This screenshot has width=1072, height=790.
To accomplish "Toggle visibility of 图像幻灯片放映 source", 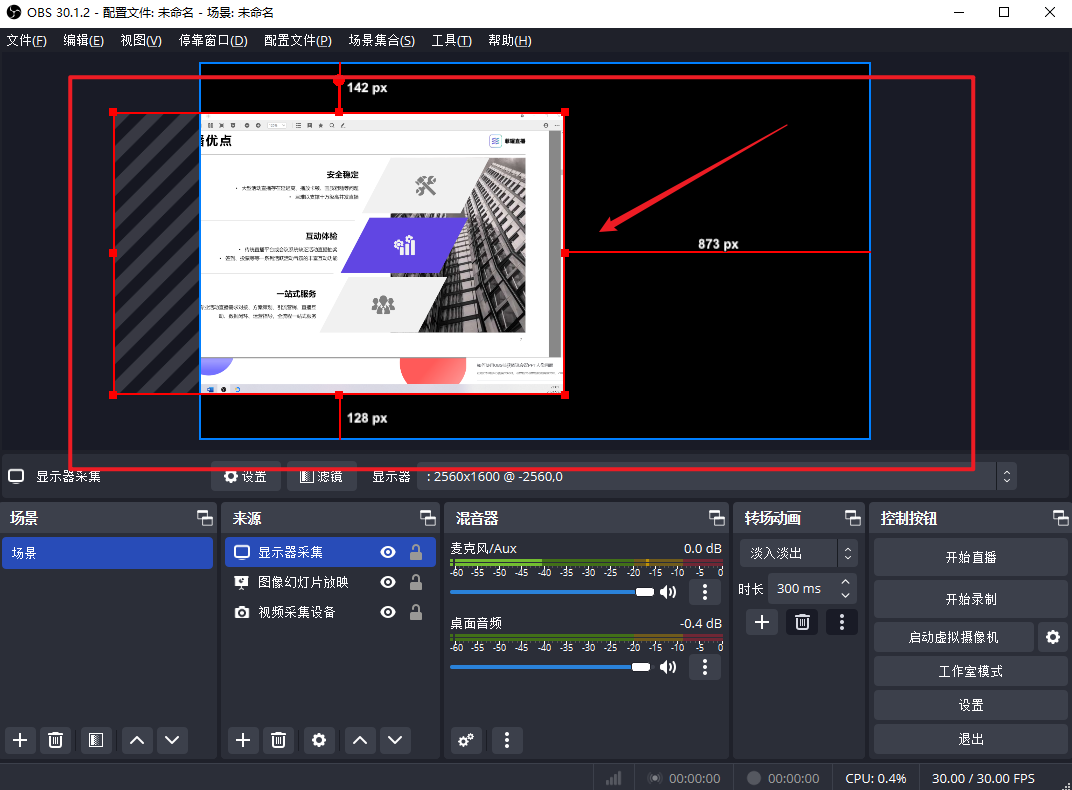I will (x=388, y=582).
